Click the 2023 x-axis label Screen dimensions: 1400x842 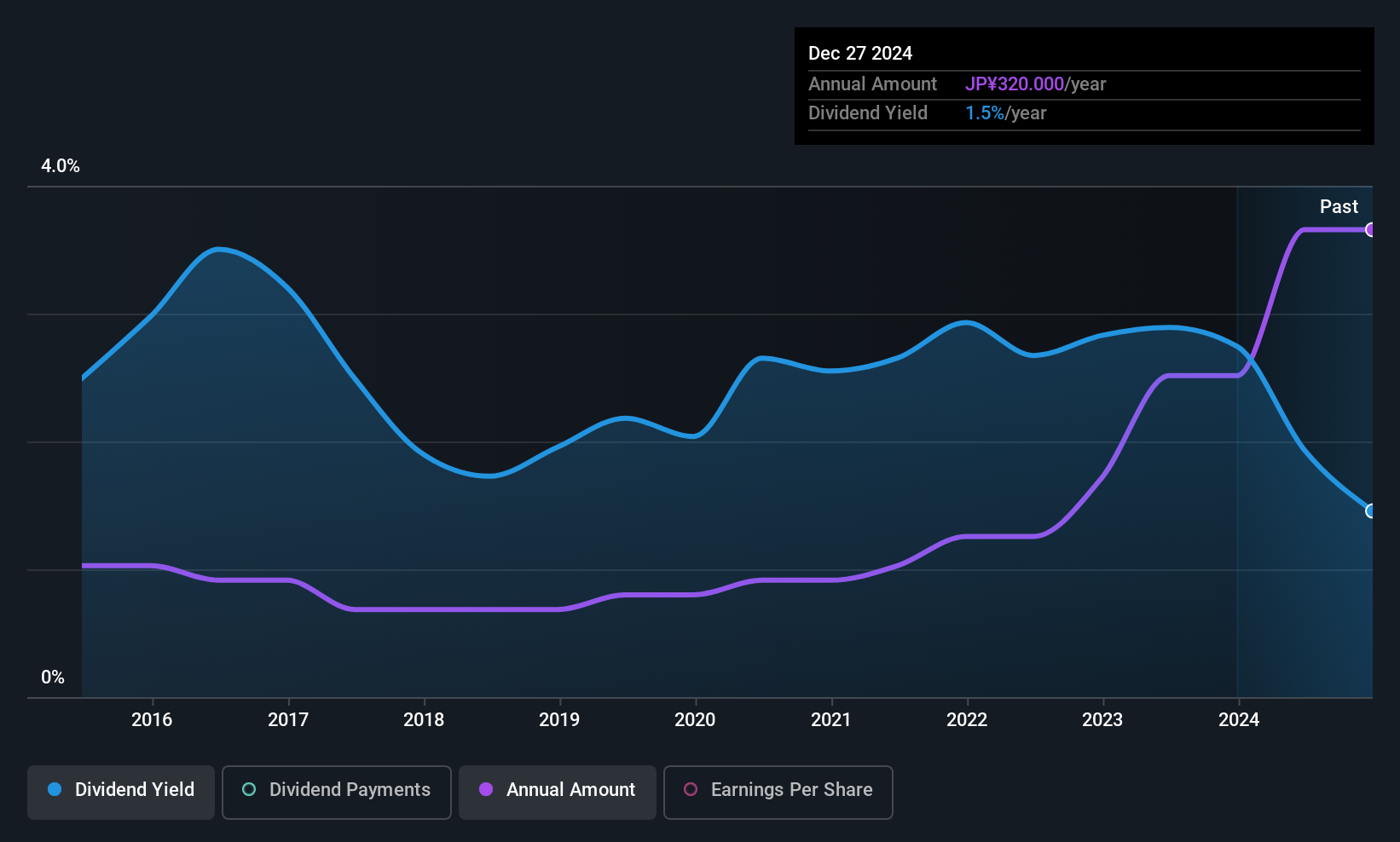pos(1102,719)
